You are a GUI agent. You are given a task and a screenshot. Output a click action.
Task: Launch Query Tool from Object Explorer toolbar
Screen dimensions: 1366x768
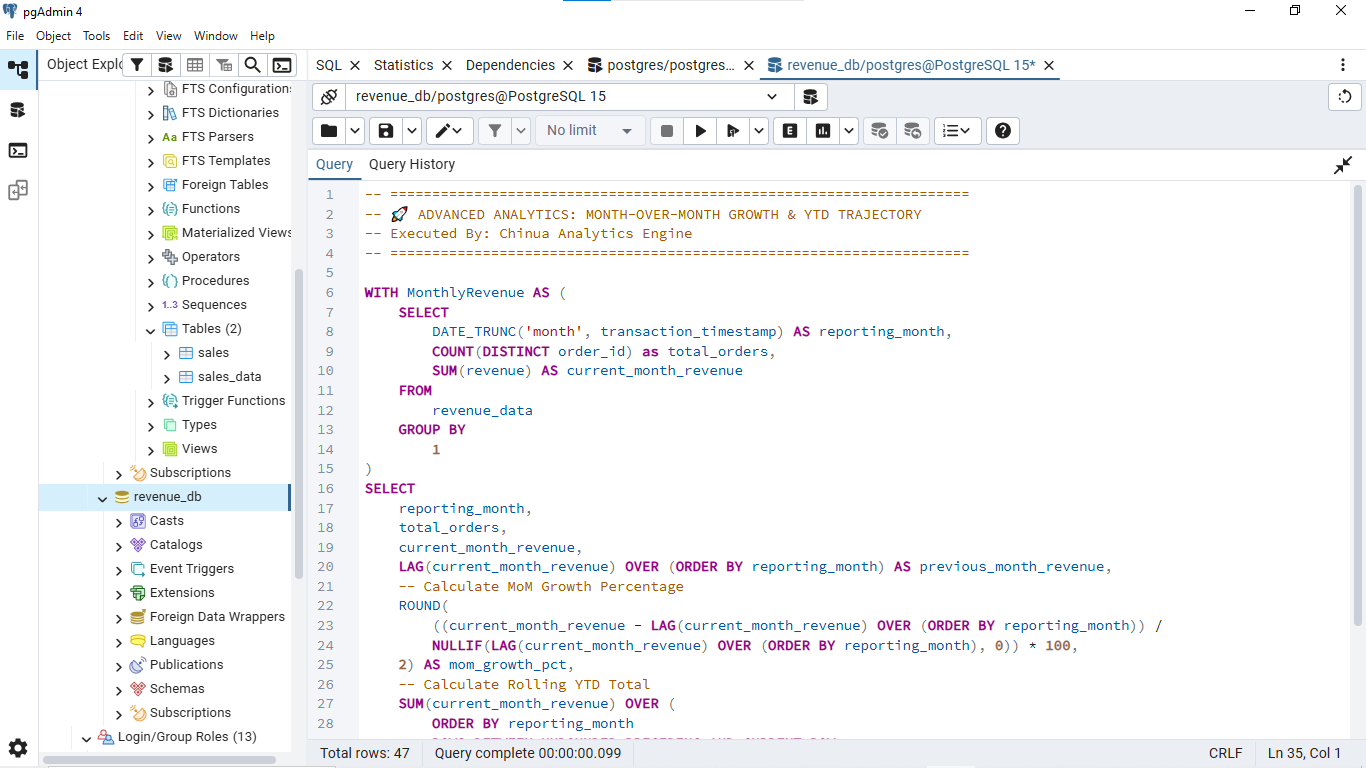point(166,65)
